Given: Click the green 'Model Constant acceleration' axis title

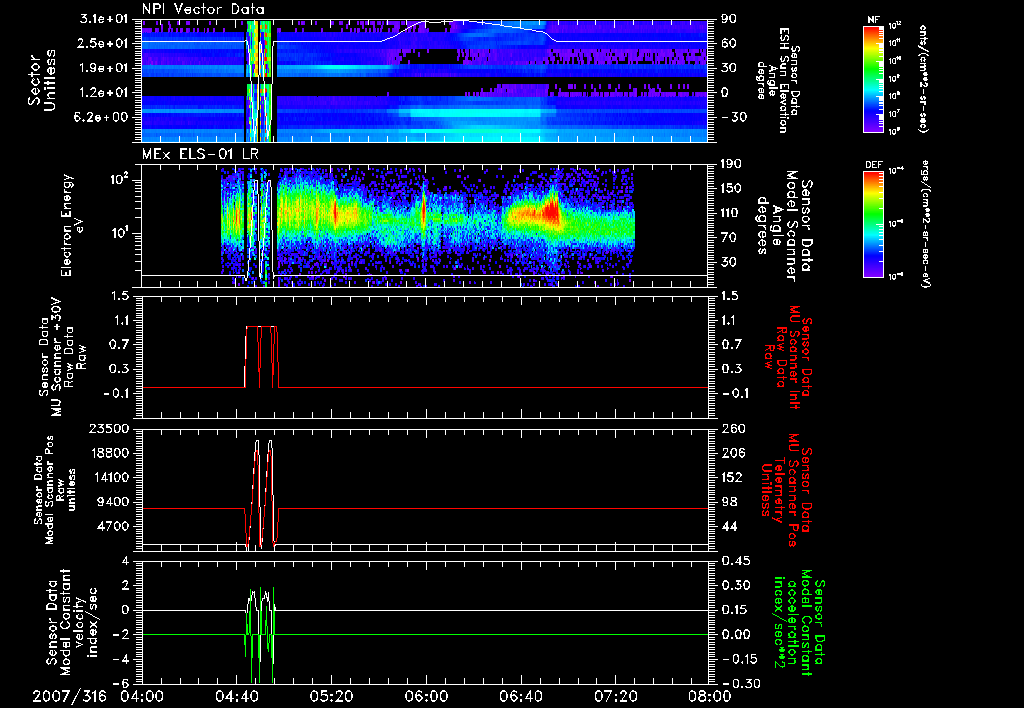Looking at the screenshot, I should [800, 624].
